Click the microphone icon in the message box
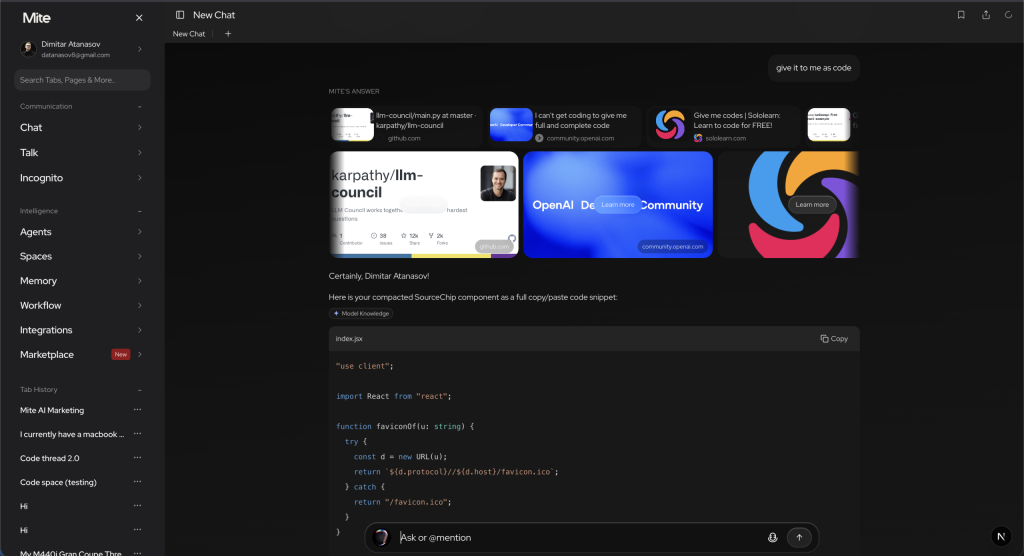The image size is (1024, 556). (x=772, y=537)
